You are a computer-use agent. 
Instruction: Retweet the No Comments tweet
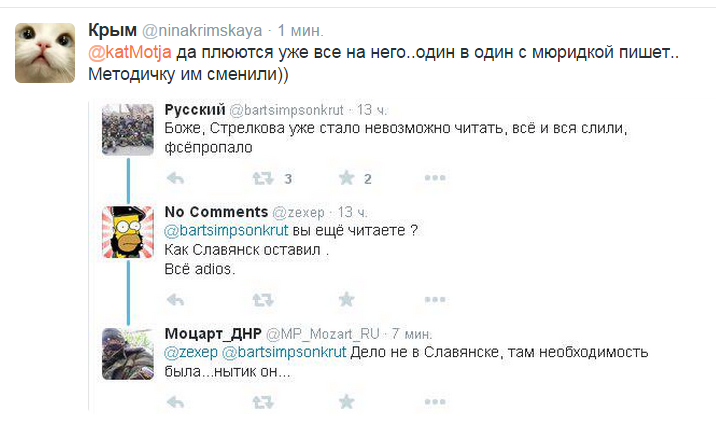(x=262, y=299)
